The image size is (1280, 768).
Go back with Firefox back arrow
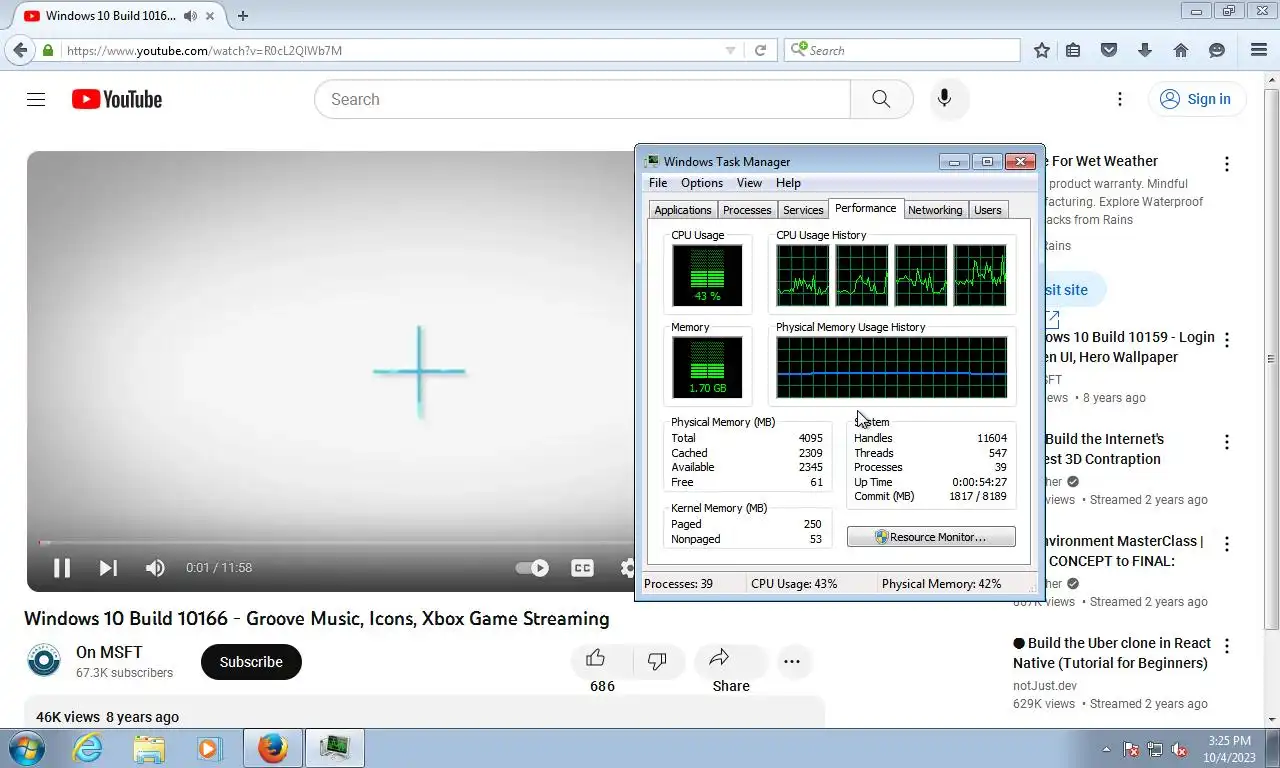(x=20, y=50)
